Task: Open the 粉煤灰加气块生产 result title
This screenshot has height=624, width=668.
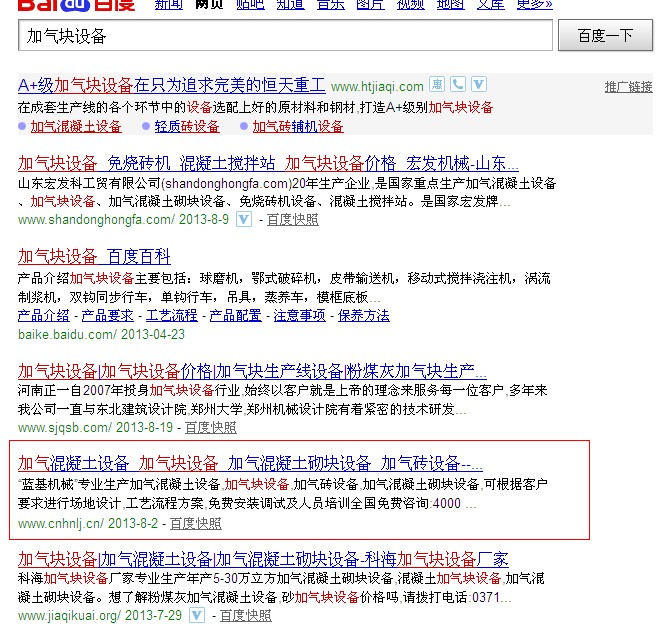Action: (x=252, y=371)
